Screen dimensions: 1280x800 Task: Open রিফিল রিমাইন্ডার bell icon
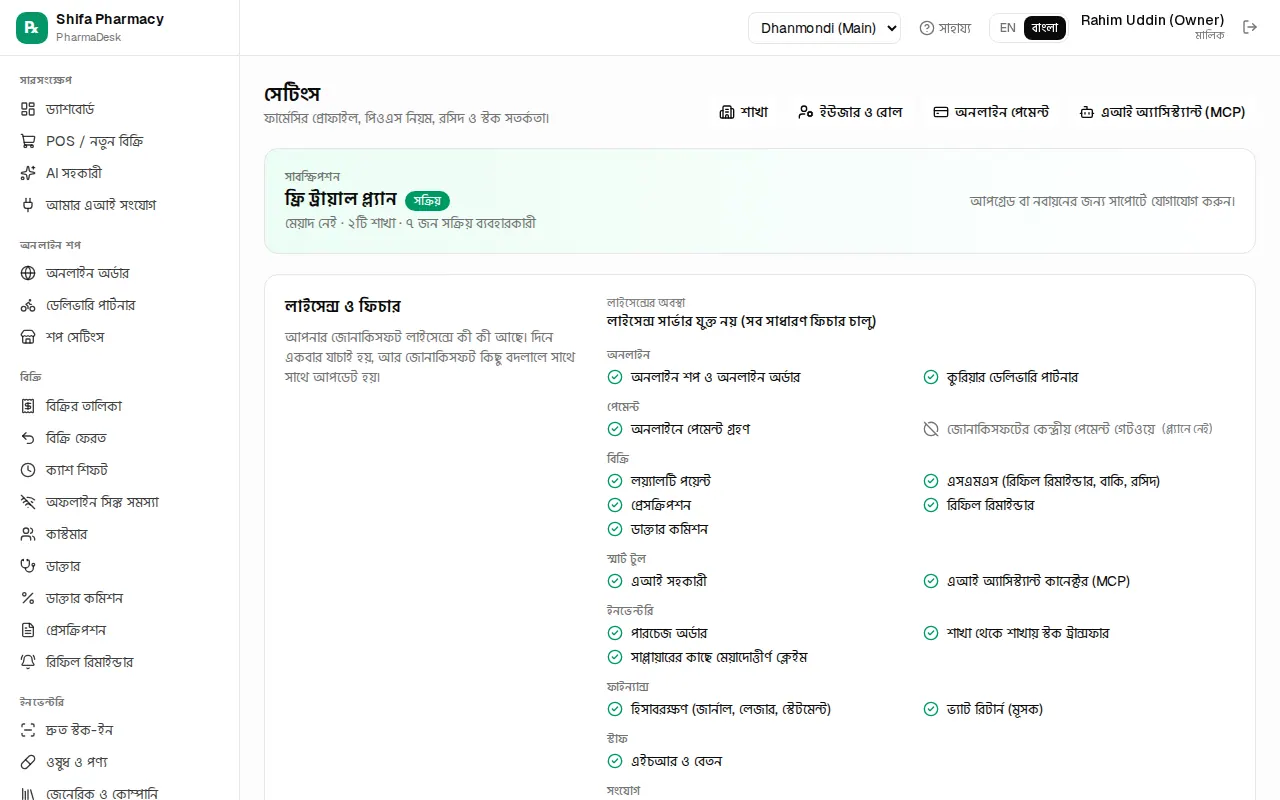28,662
